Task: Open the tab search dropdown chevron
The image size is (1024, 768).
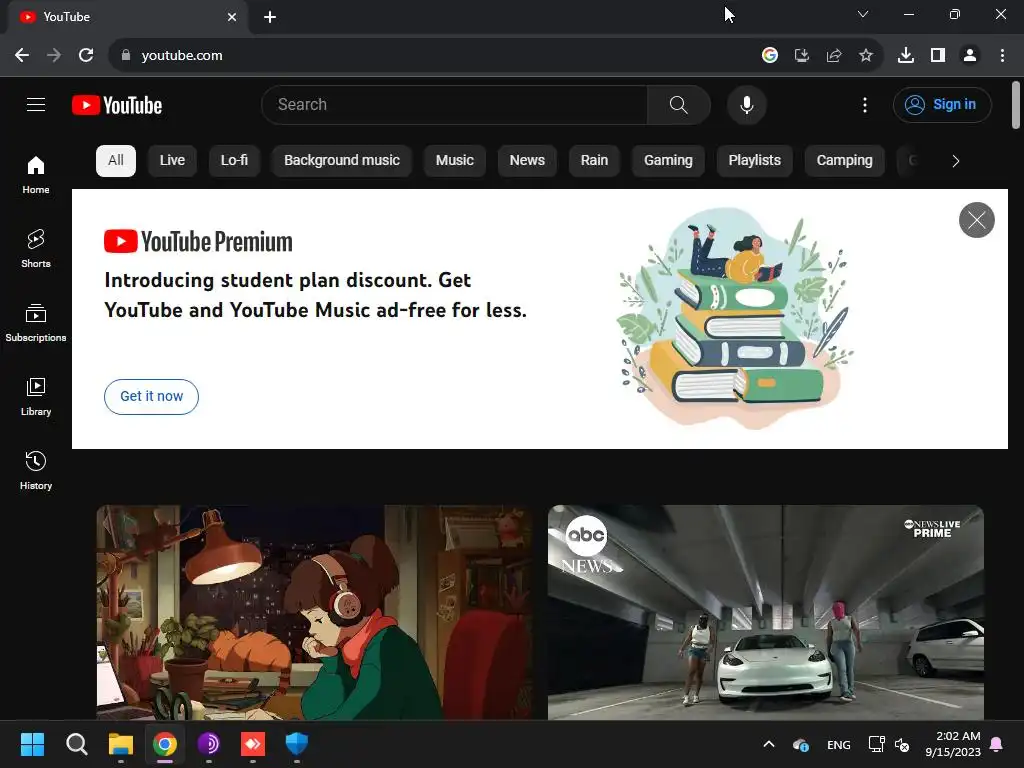Action: point(863,14)
